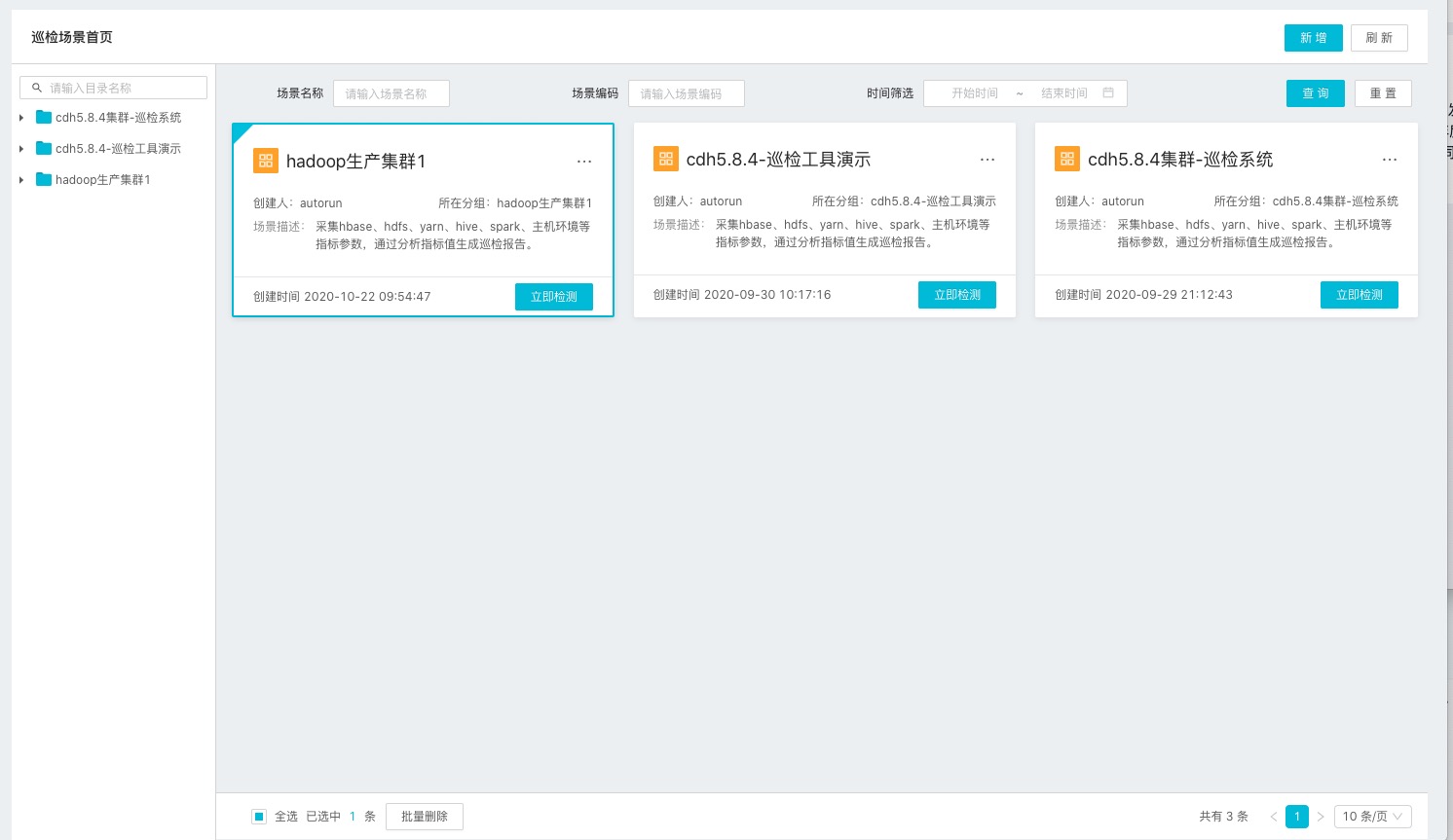This screenshot has width=1453, height=840.
Task: Click the 重置 reset button
Action: [1383, 93]
